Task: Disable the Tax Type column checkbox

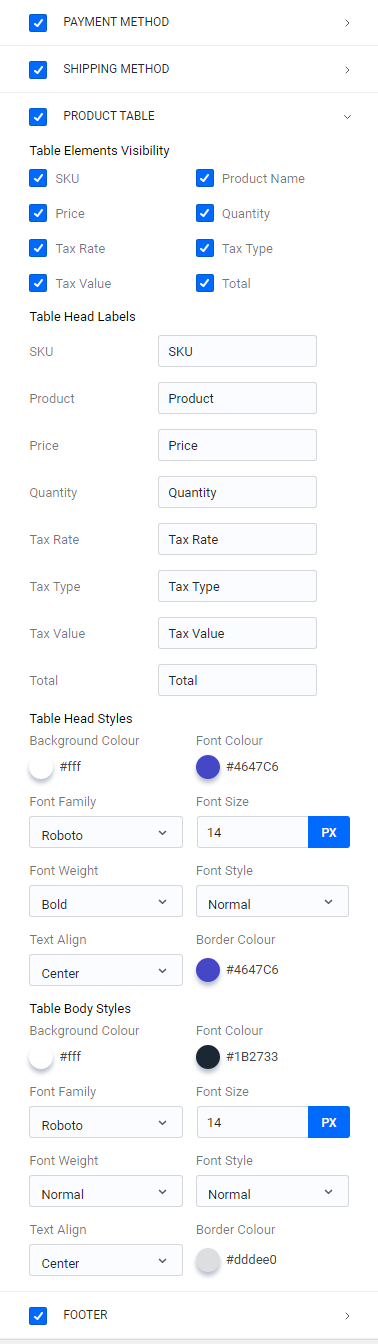Action: point(205,248)
